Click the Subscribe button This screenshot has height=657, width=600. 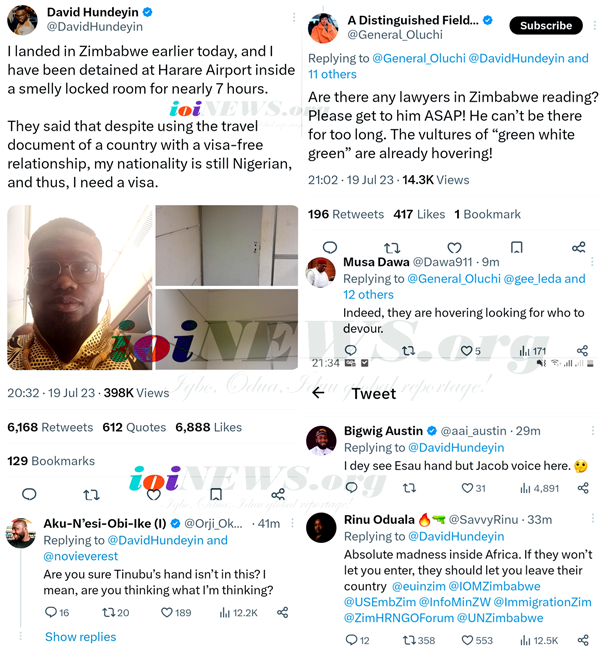coord(546,25)
